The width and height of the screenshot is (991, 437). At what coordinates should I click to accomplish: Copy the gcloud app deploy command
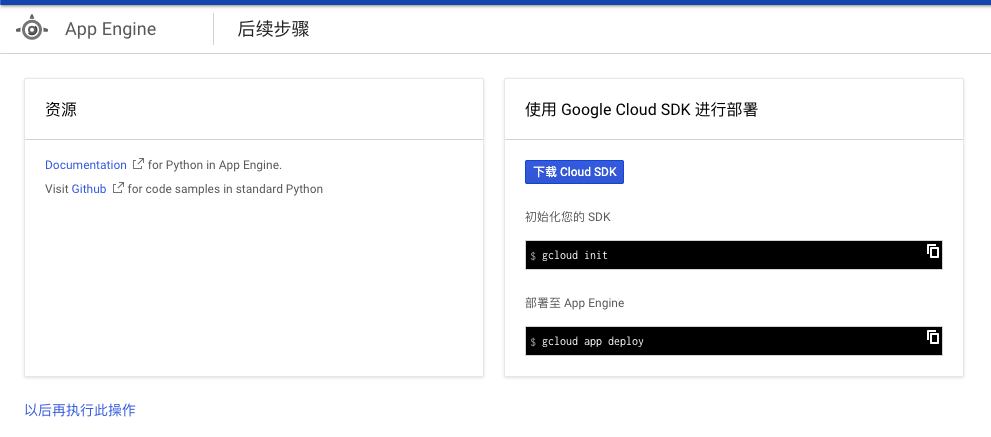coord(933,336)
